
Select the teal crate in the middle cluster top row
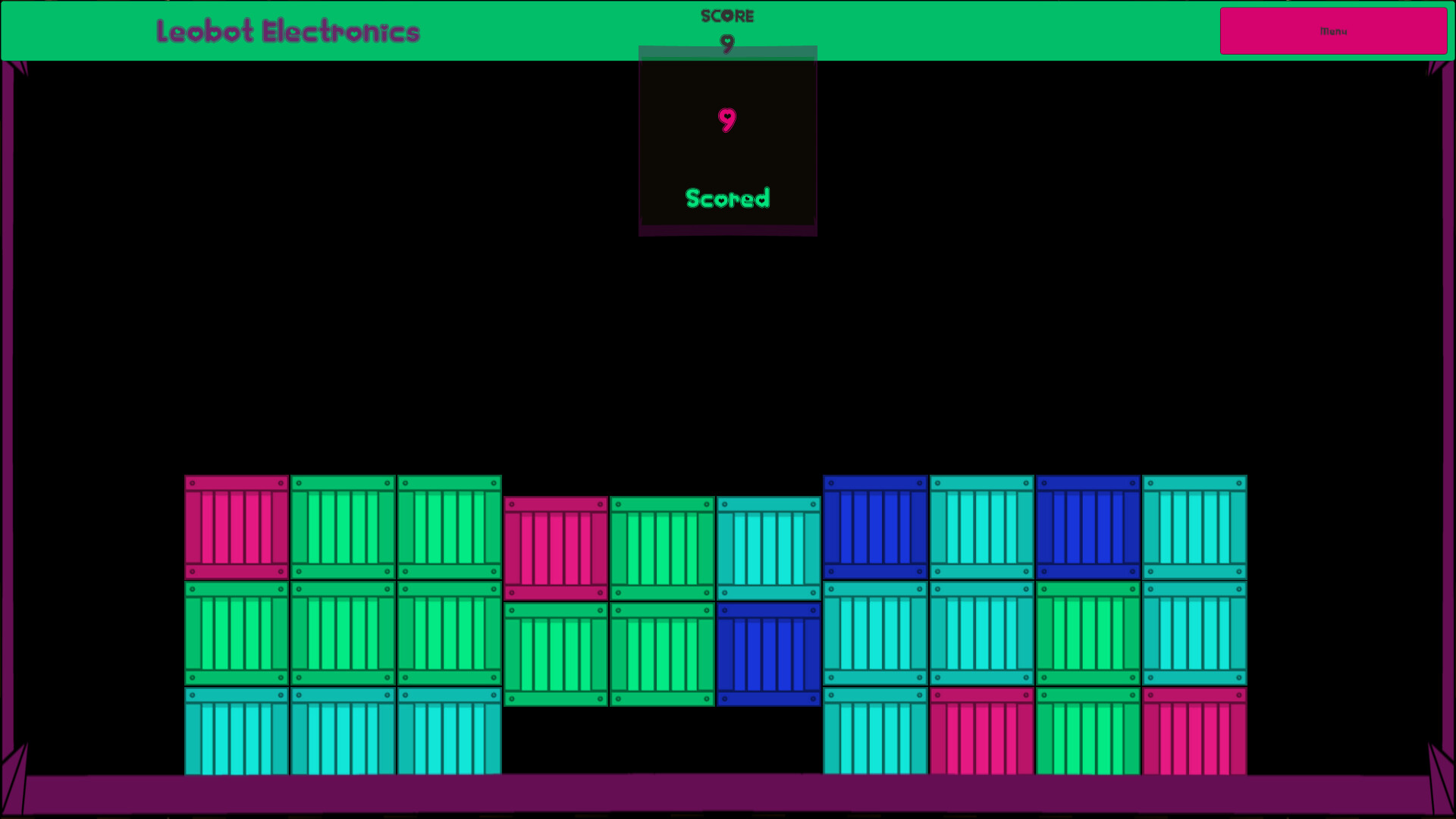(768, 546)
